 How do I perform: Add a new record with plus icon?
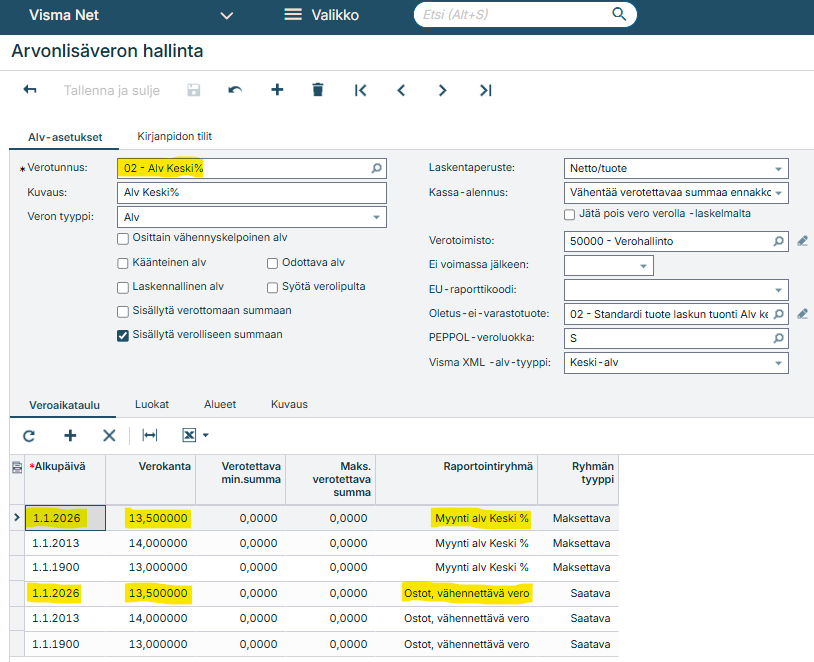tap(277, 90)
